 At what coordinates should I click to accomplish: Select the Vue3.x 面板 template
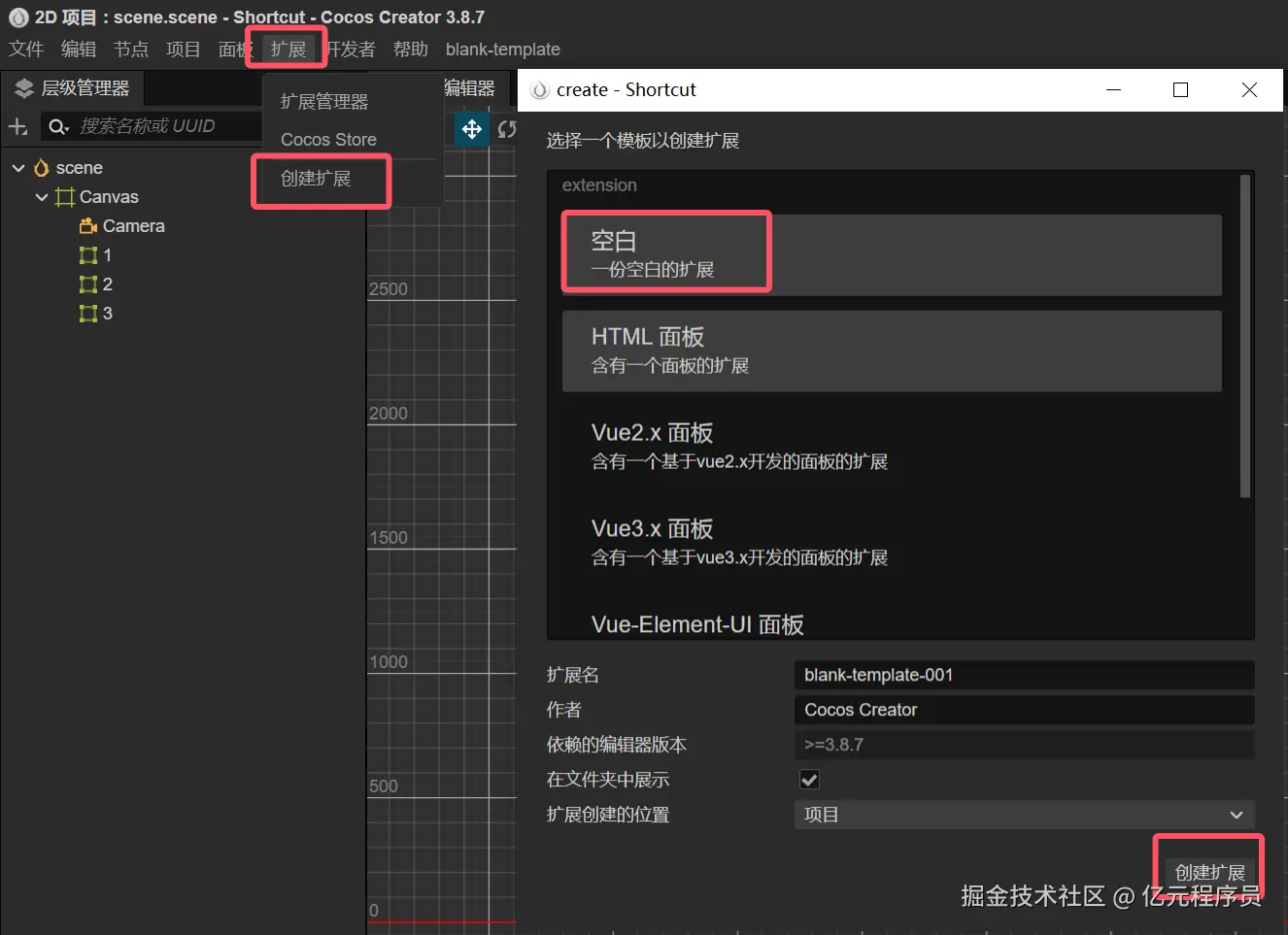point(892,544)
